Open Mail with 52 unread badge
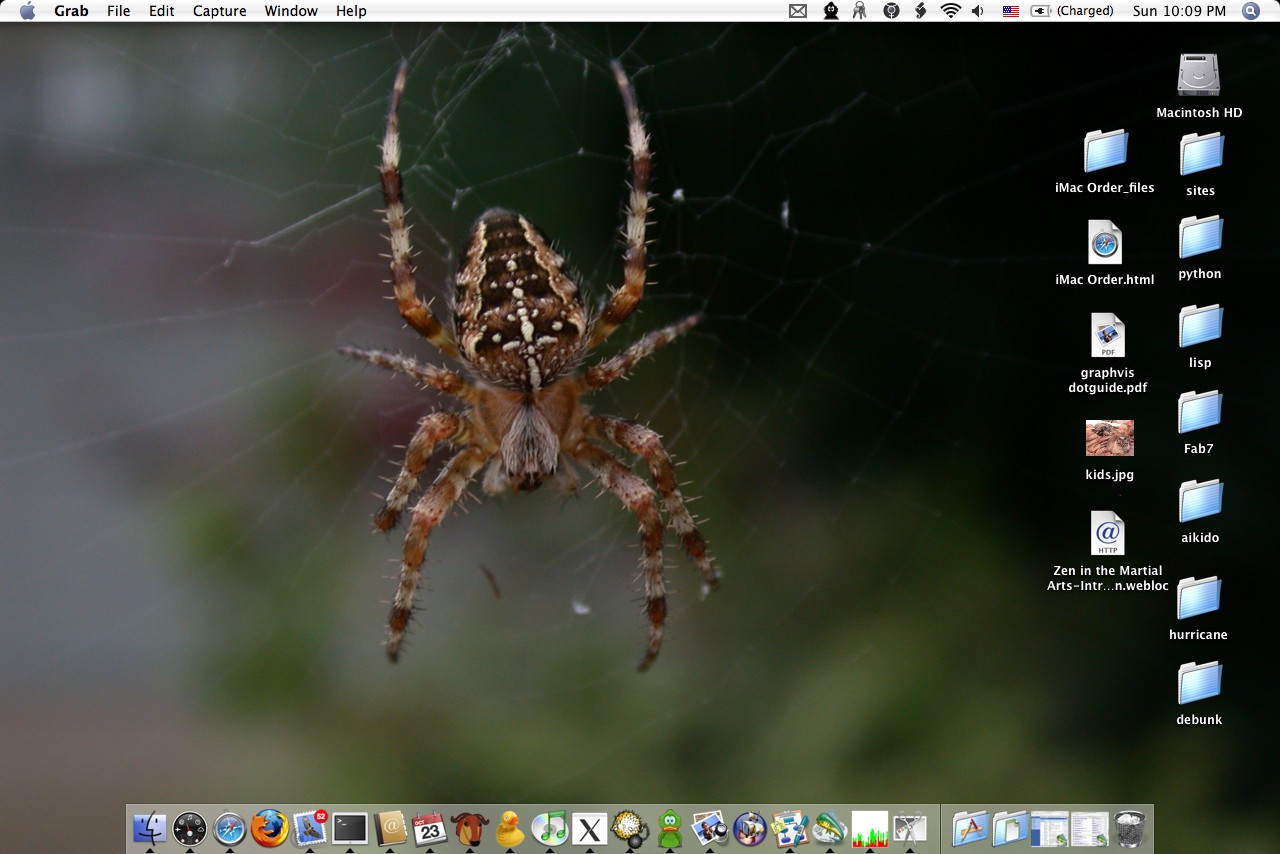1280x854 pixels. [310, 828]
